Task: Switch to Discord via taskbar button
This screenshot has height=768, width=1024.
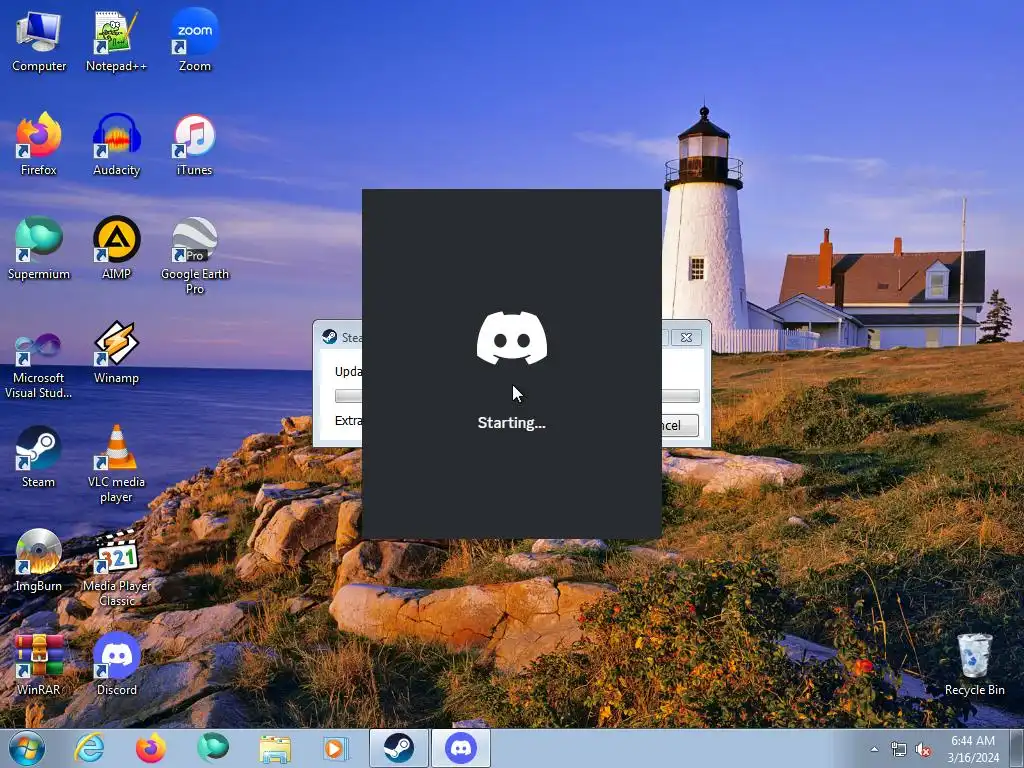Action: click(461, 748)
